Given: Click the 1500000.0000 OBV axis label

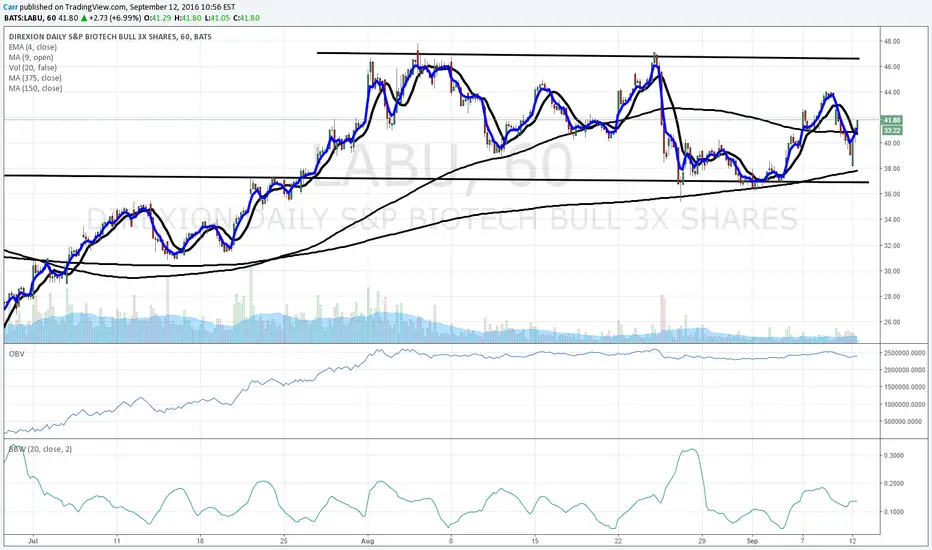Looking at the screenshot, I should pos(905,387).
